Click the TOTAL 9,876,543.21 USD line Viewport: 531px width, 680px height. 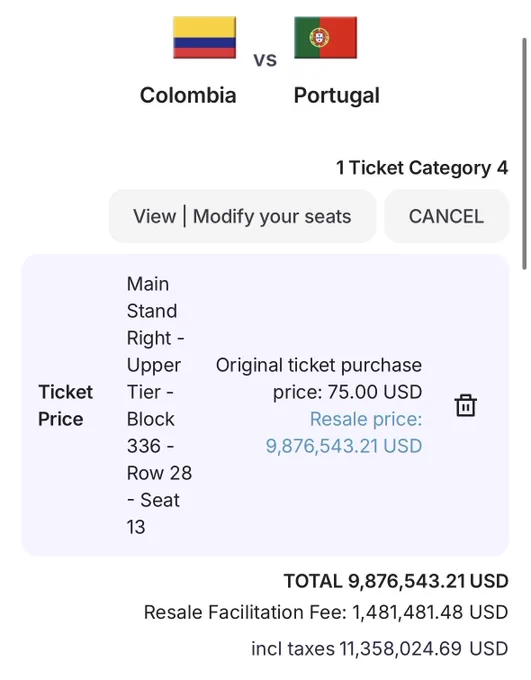[396, 581]
